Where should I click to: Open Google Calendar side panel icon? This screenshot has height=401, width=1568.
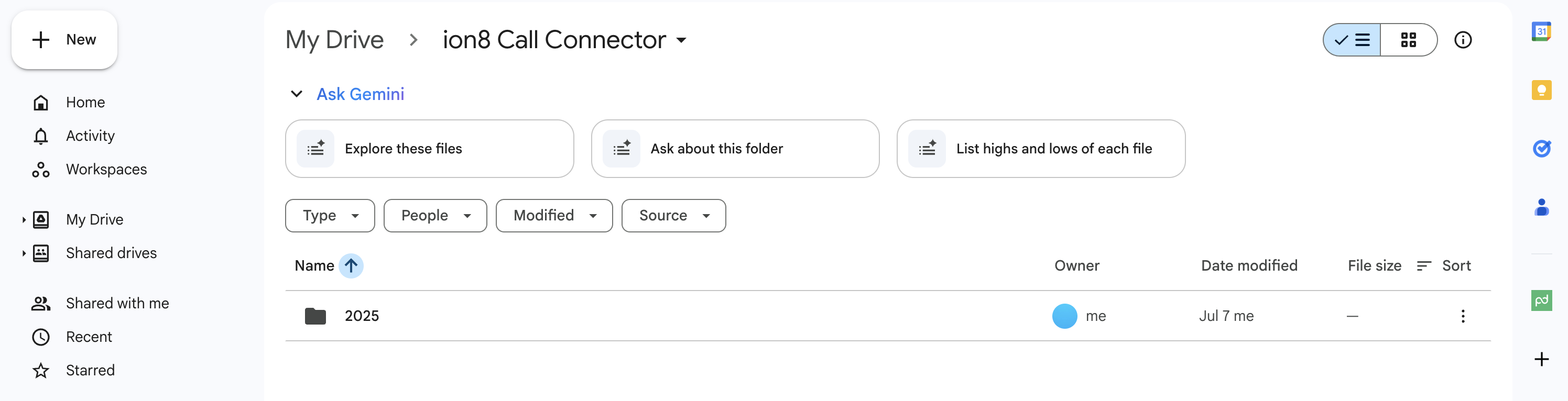click(x=1541, y=31)
